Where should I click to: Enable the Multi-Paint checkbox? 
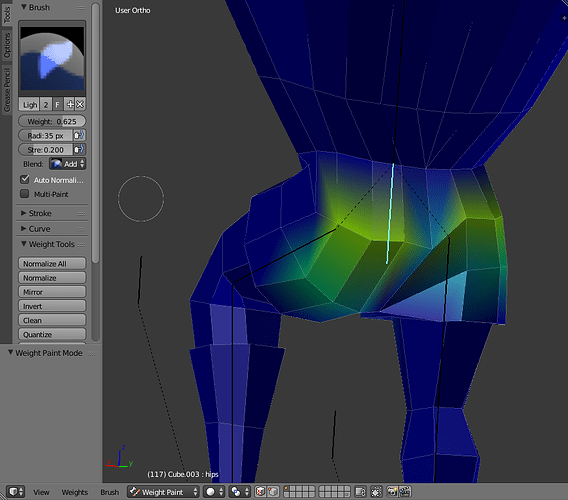25,194
